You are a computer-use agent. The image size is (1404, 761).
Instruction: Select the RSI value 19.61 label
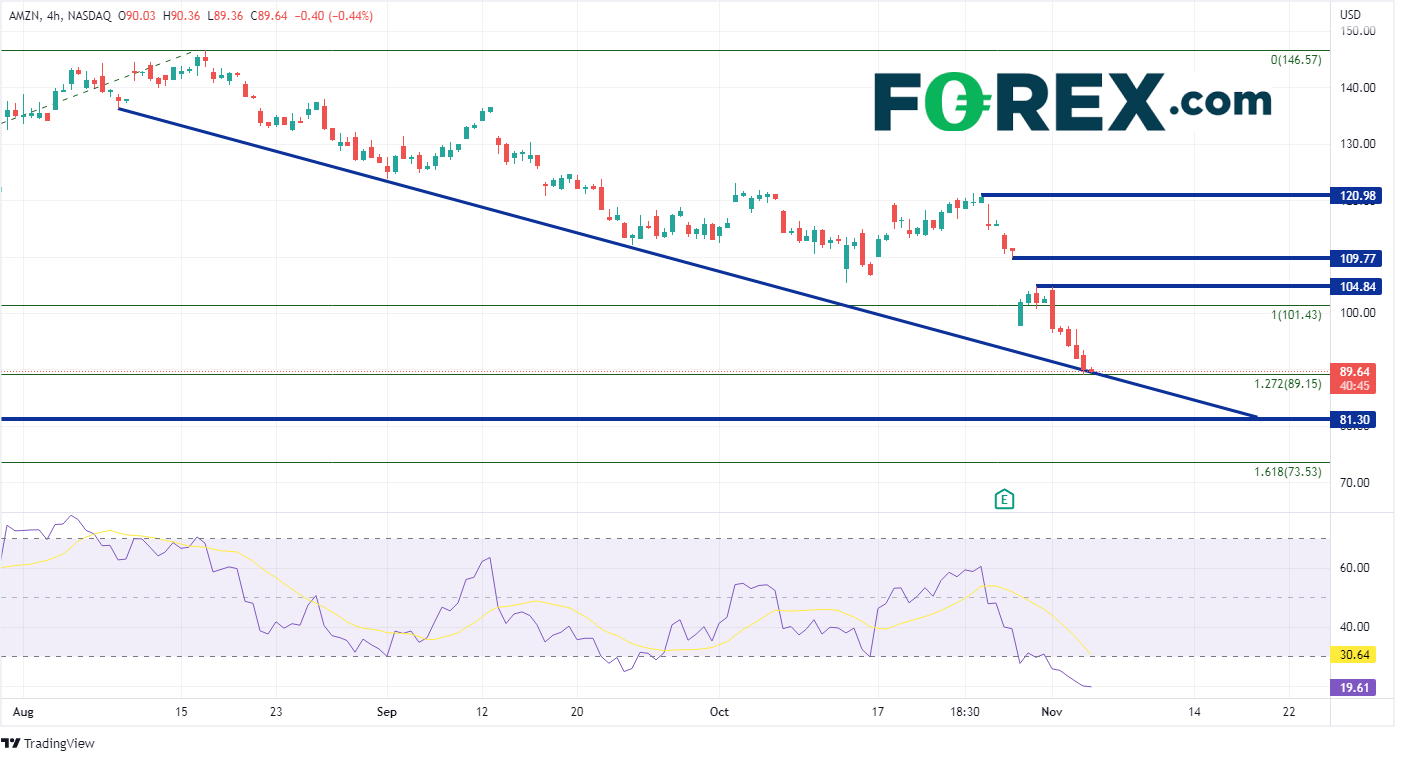pos(1354,688)
